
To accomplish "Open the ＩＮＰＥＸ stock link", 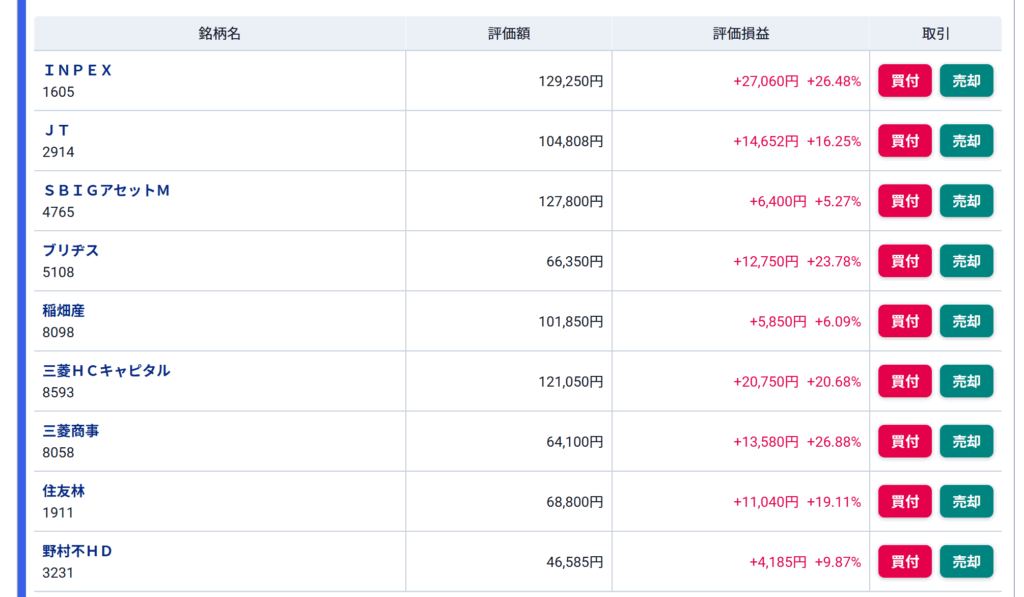I will [x=78, y=70].
